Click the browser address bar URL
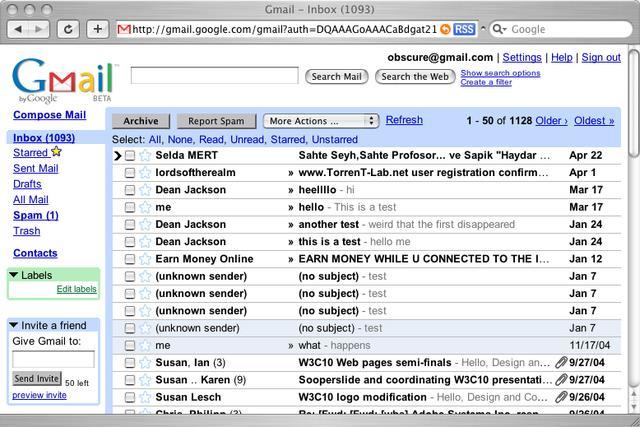Screen dimensions: 640x427 pyautogui.click(x=284, y=29)
